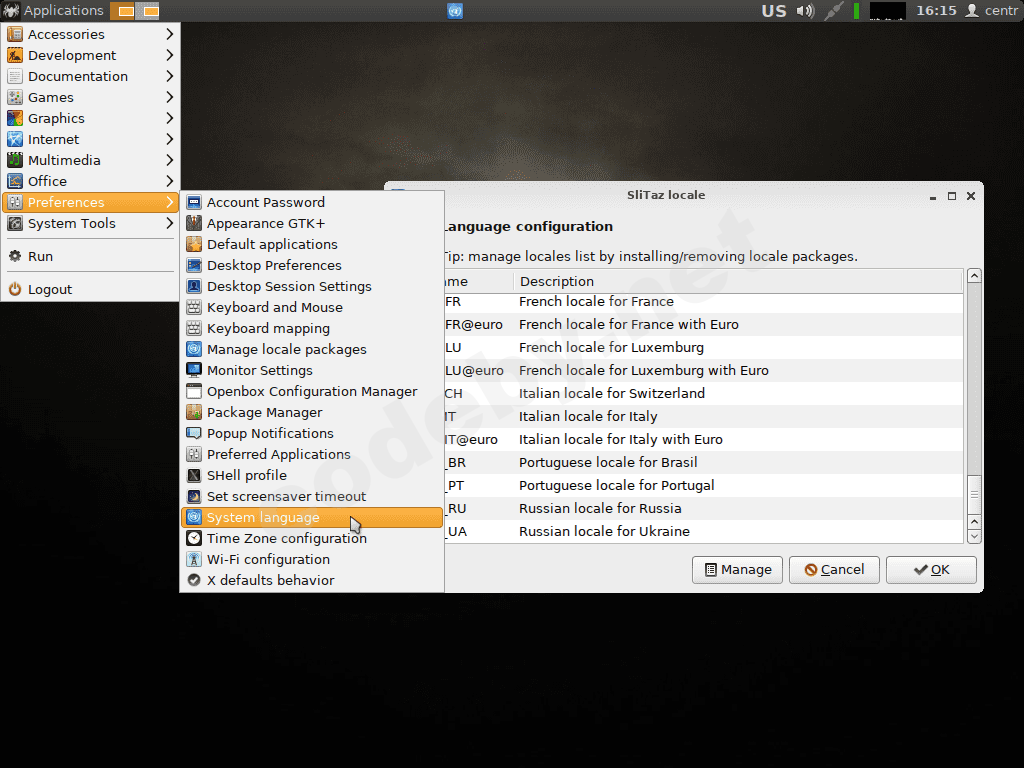Click the US keyboard layout indicator
Image resolution: width=1024 pixels, height=768 pixels.
click(x=774, y=10)
